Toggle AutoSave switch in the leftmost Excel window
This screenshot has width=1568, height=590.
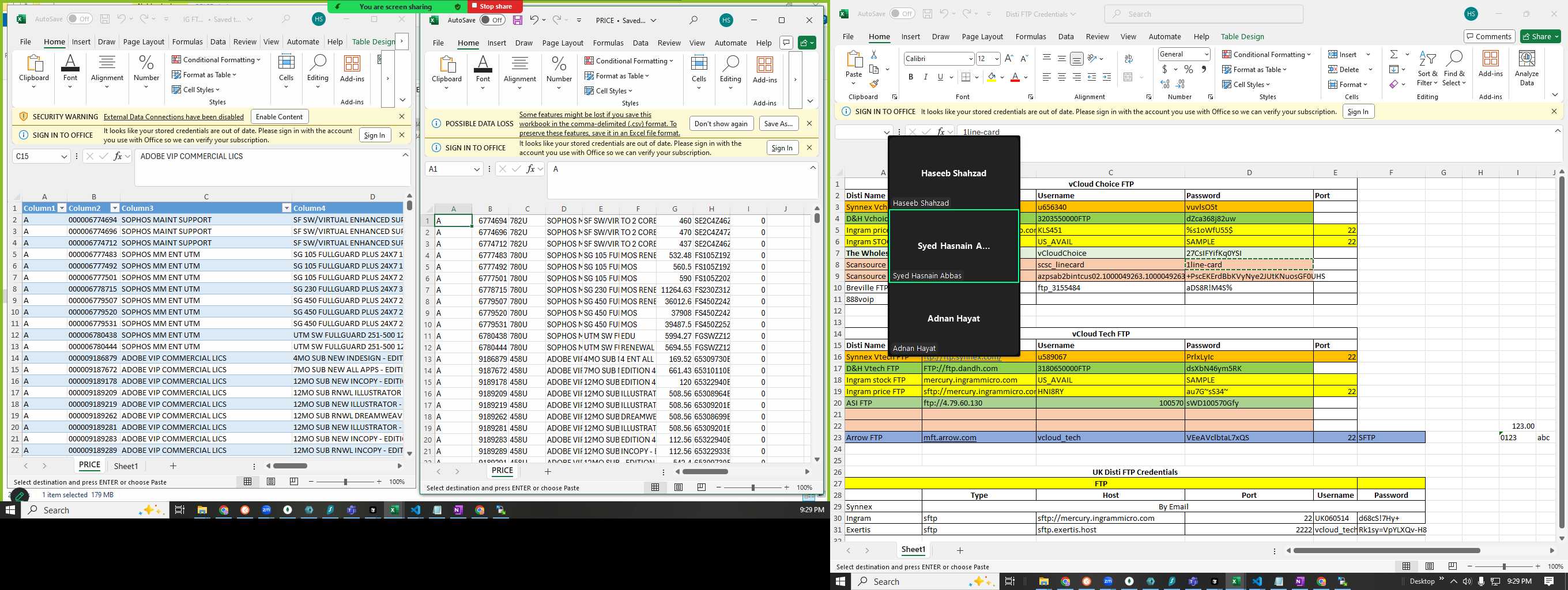click(80, 19)
